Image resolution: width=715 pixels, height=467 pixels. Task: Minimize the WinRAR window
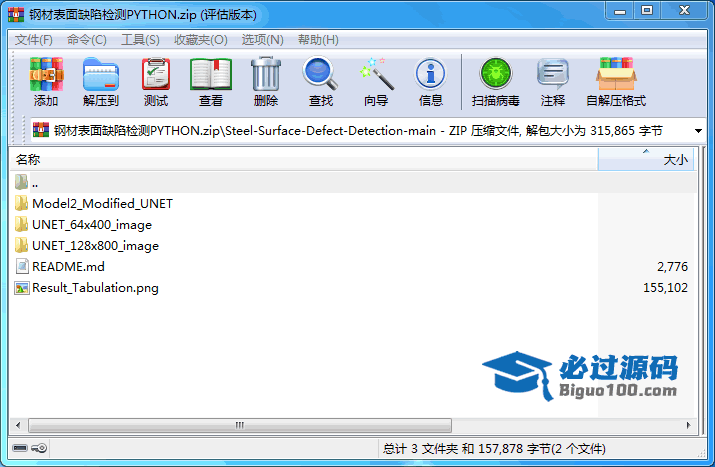pos(620,11)
